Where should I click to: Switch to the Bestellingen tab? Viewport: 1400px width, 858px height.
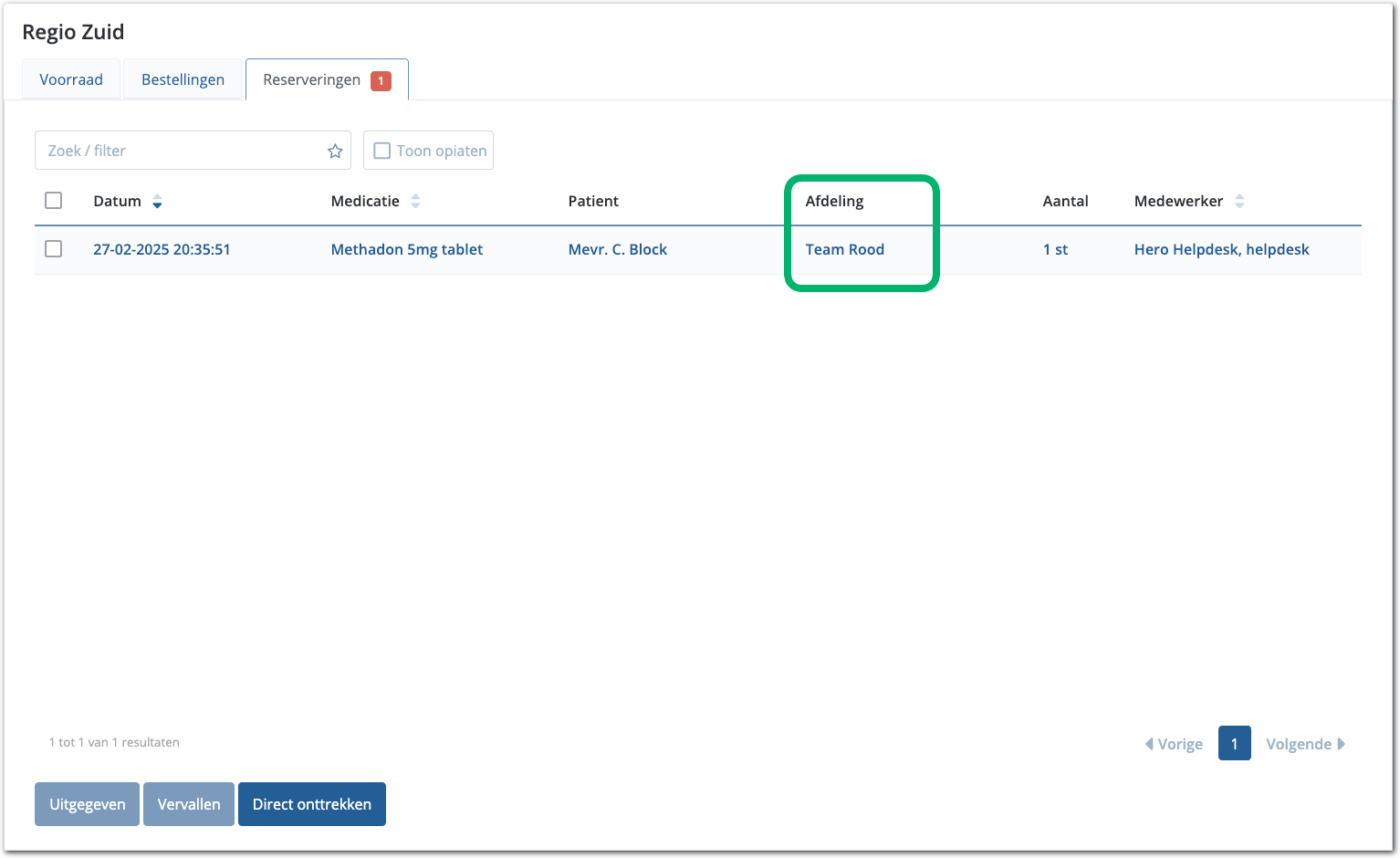coord(183,79)
